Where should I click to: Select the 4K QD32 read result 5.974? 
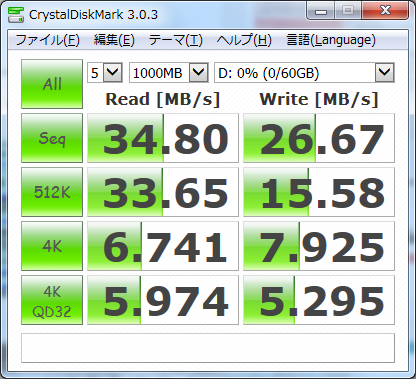pyautogui.click(x=163, y=300)
